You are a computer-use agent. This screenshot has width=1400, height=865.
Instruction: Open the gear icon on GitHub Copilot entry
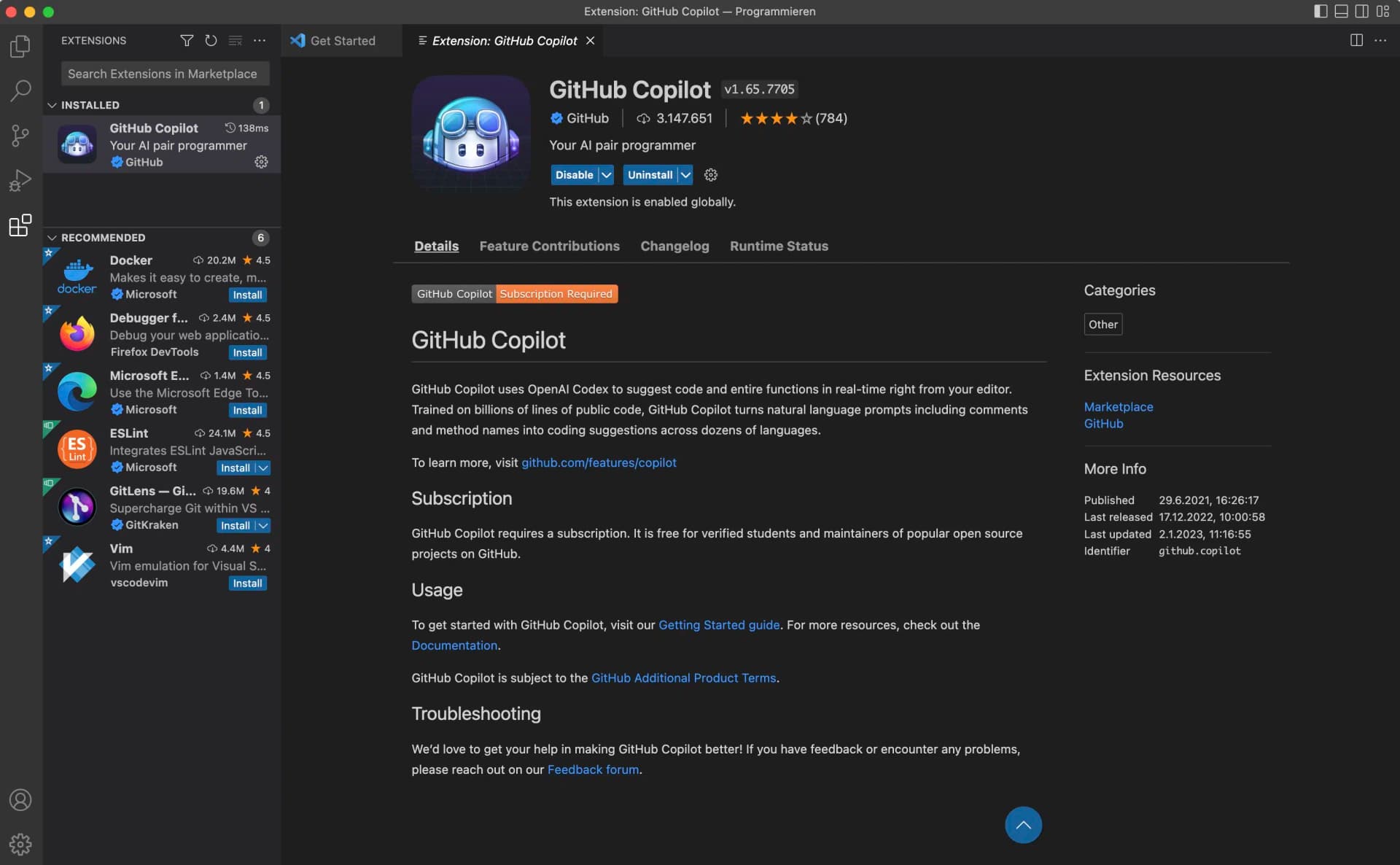point(261,162)
